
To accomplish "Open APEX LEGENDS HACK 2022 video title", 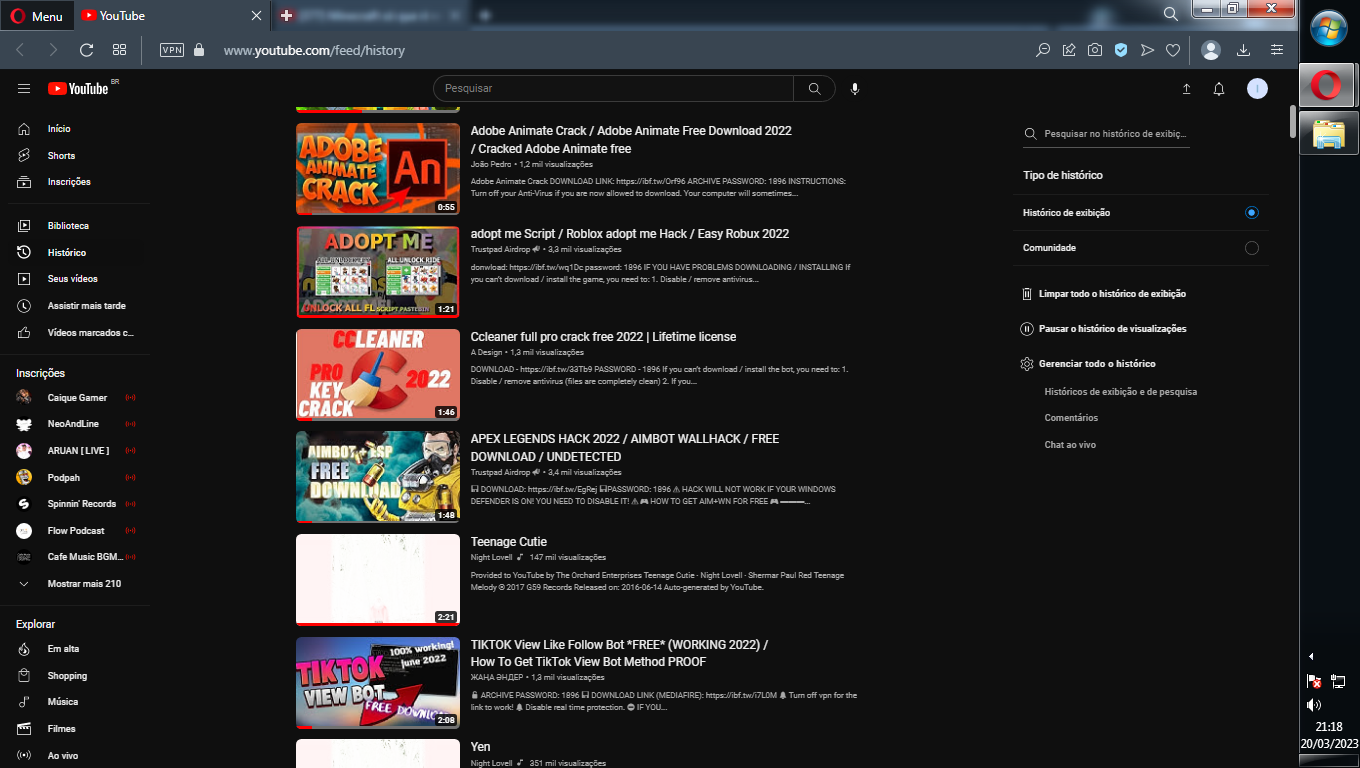I will point(625,448).
